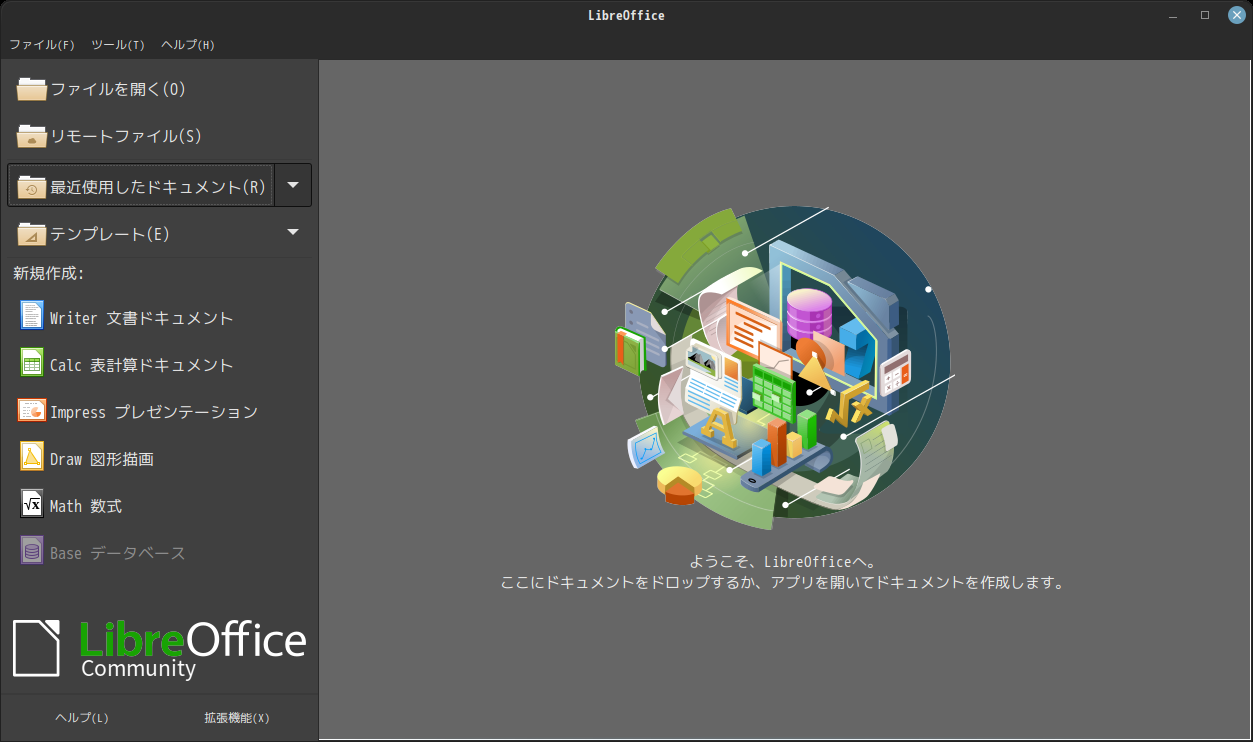Click the Templates folder icon
1253x742 pixels.
tap(32, 233)
